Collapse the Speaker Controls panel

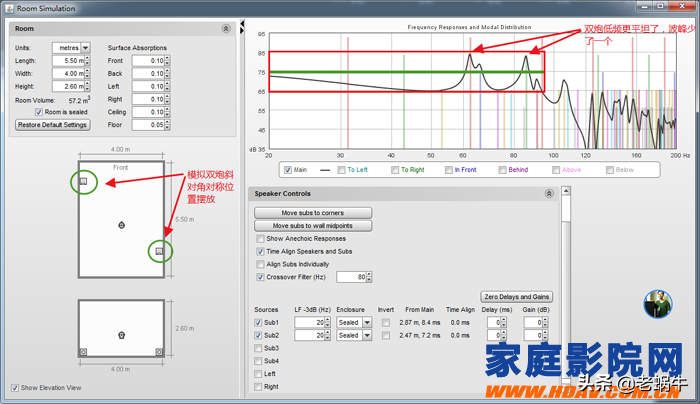[549, 193]
